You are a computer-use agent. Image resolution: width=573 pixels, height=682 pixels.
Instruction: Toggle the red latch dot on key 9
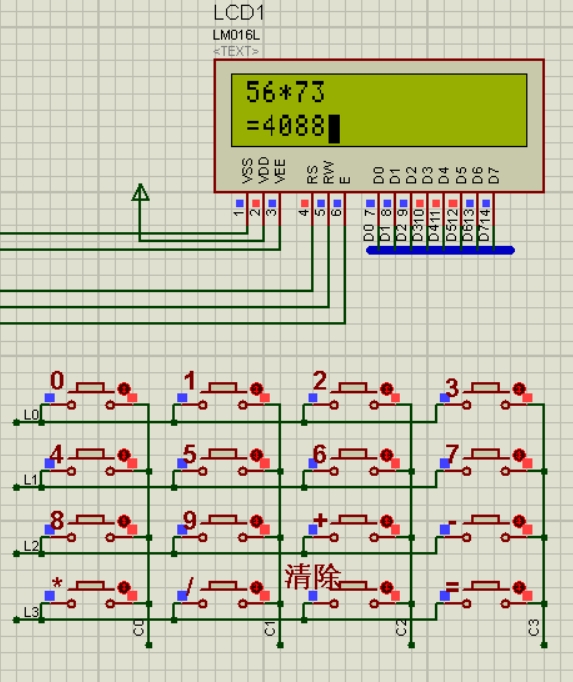256,521
